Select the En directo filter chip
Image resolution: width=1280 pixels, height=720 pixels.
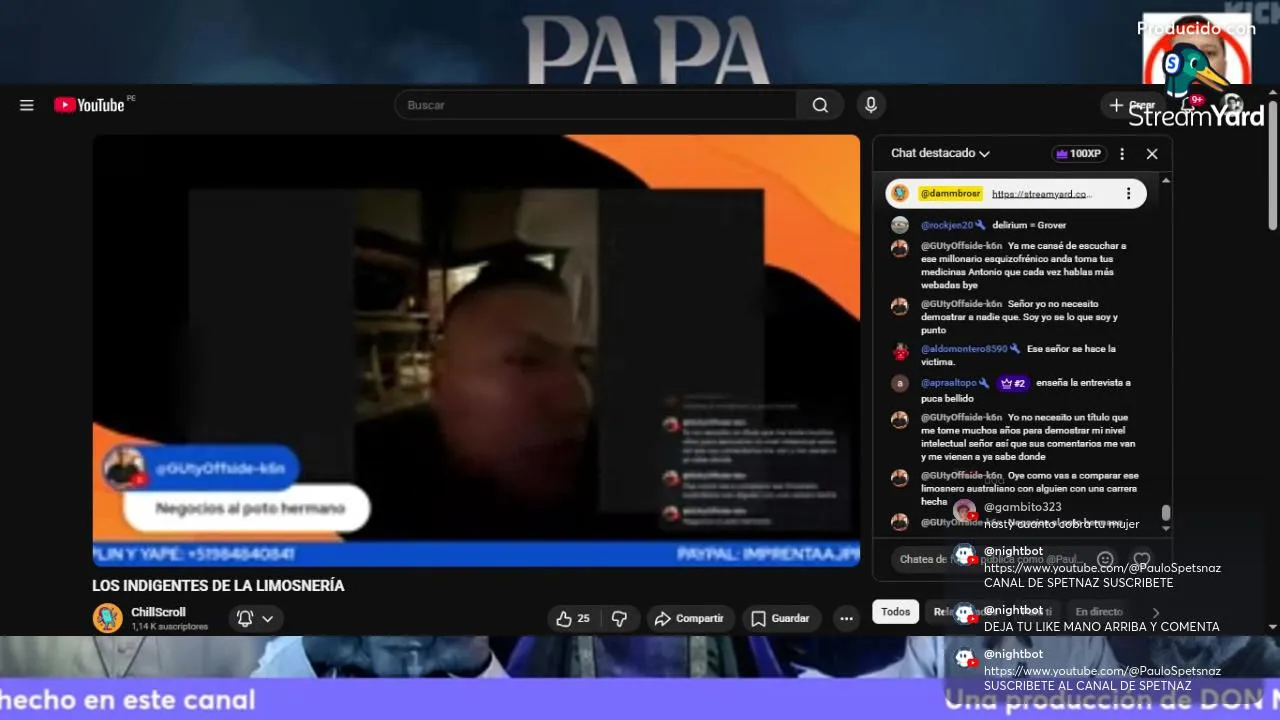pos(1099,612)
